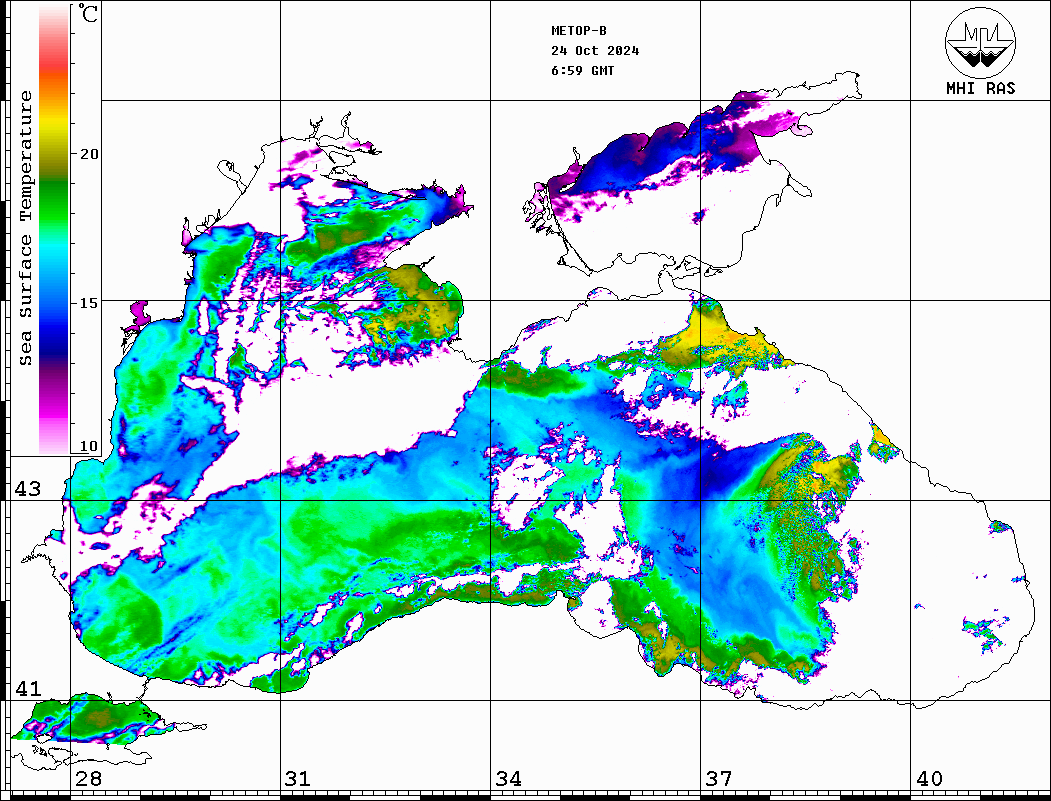Click the longitude label "40"

[929, 779]
